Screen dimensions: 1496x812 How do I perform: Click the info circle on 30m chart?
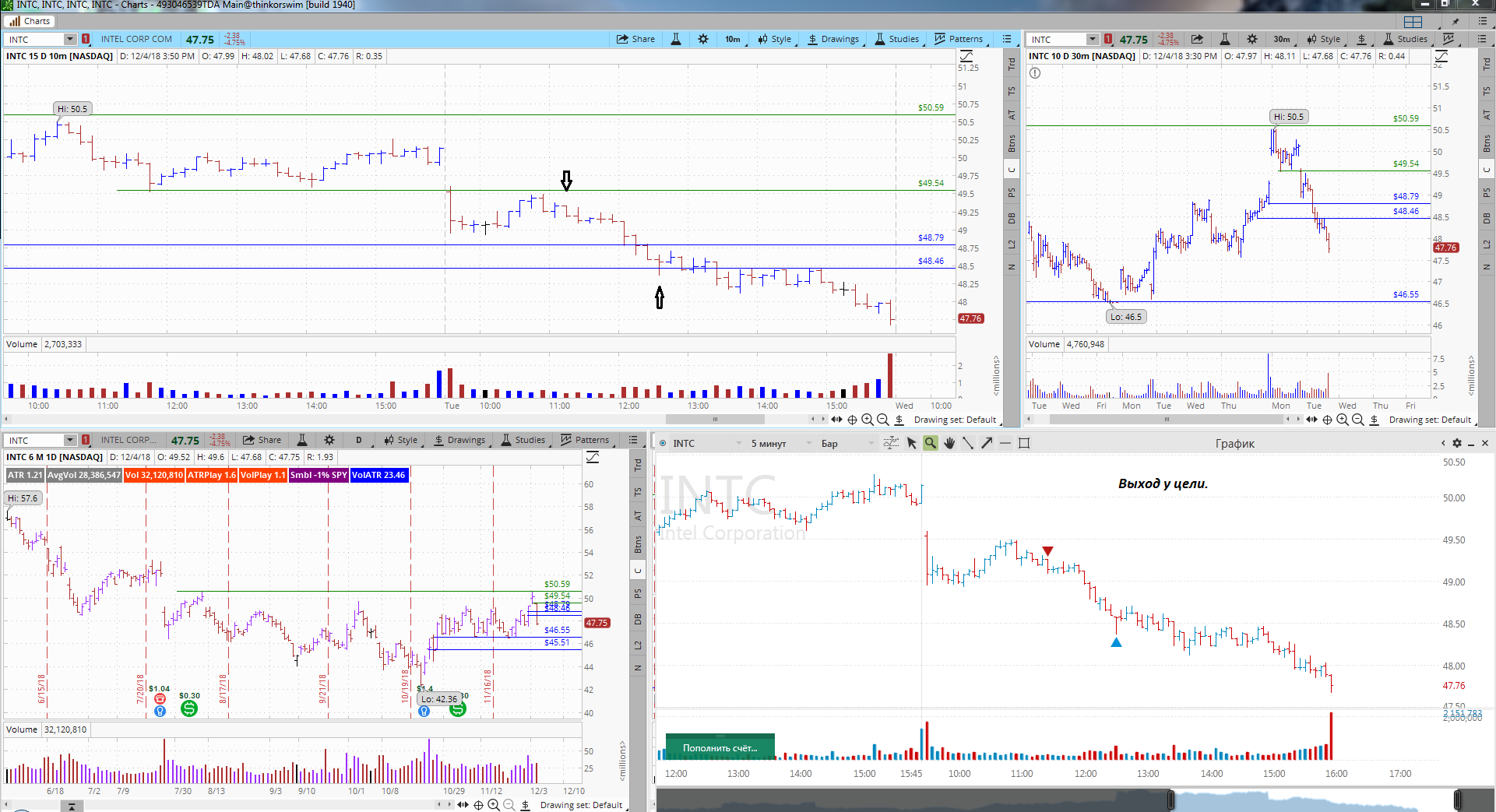(1035, 73)
